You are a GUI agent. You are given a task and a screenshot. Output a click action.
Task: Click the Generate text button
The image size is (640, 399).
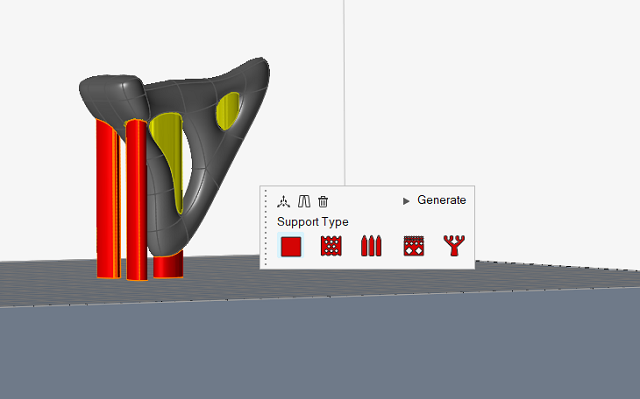(441, 200)
